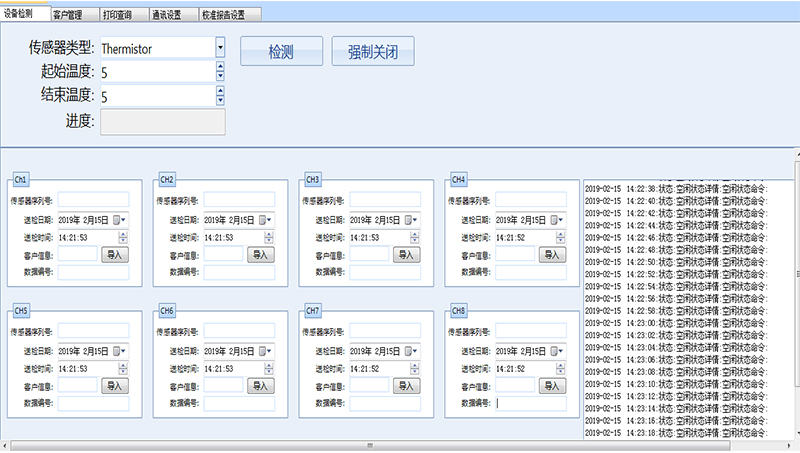The width and height of the screenshot is (800, 453).
Task: Open CH8 送检日期 calendar dropdown
Action: click(x=558, y=351)
